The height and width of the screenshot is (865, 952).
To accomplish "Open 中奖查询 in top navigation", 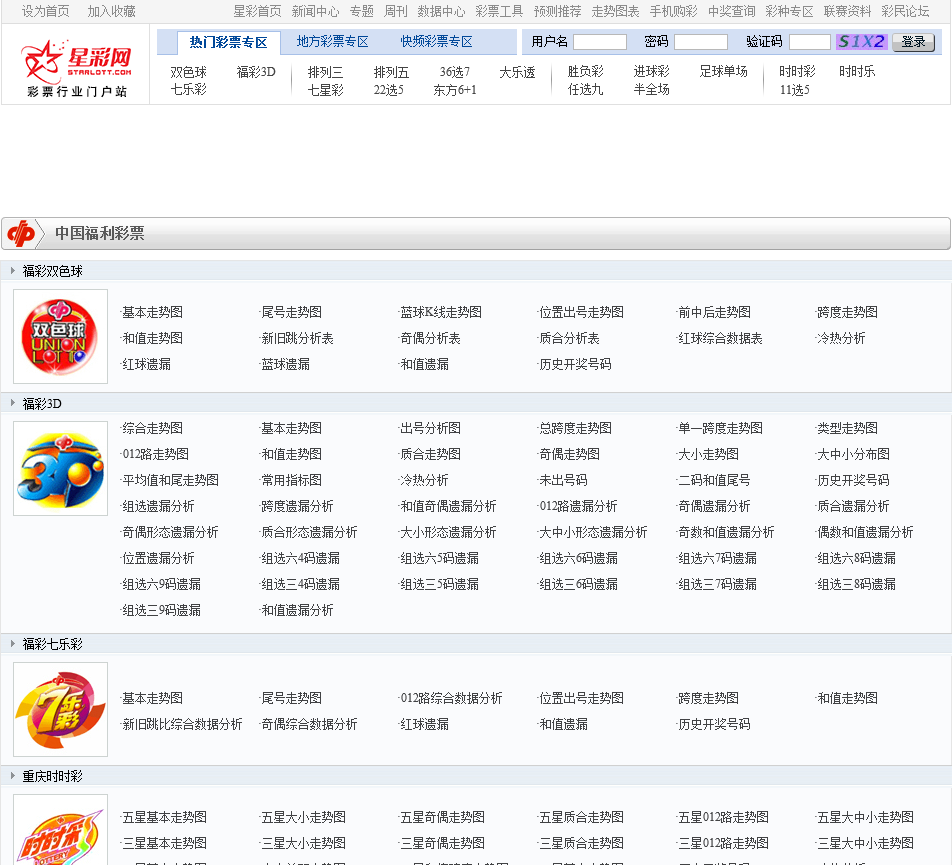I will click(x=732, y=12).
